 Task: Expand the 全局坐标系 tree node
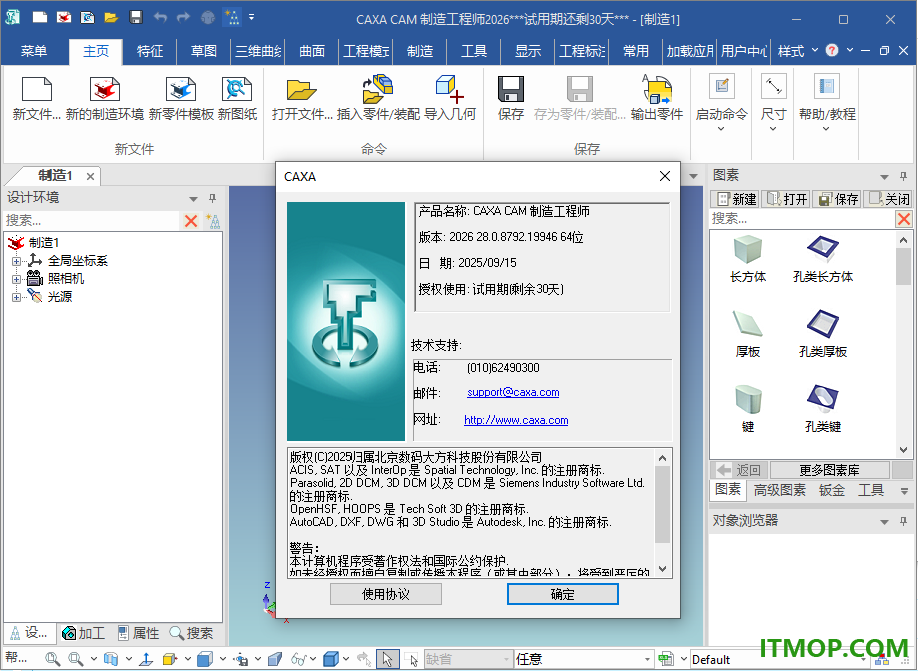[16, 261]
